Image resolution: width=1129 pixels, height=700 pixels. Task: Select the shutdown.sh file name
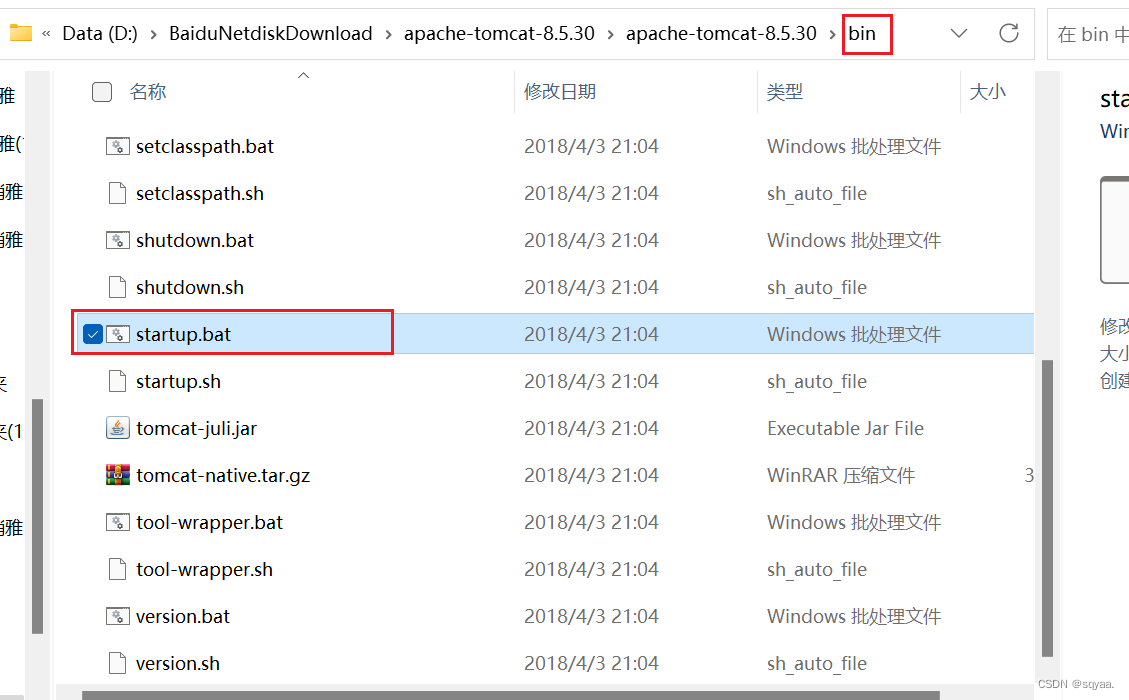pyautogui.click(x=189, y=287)
